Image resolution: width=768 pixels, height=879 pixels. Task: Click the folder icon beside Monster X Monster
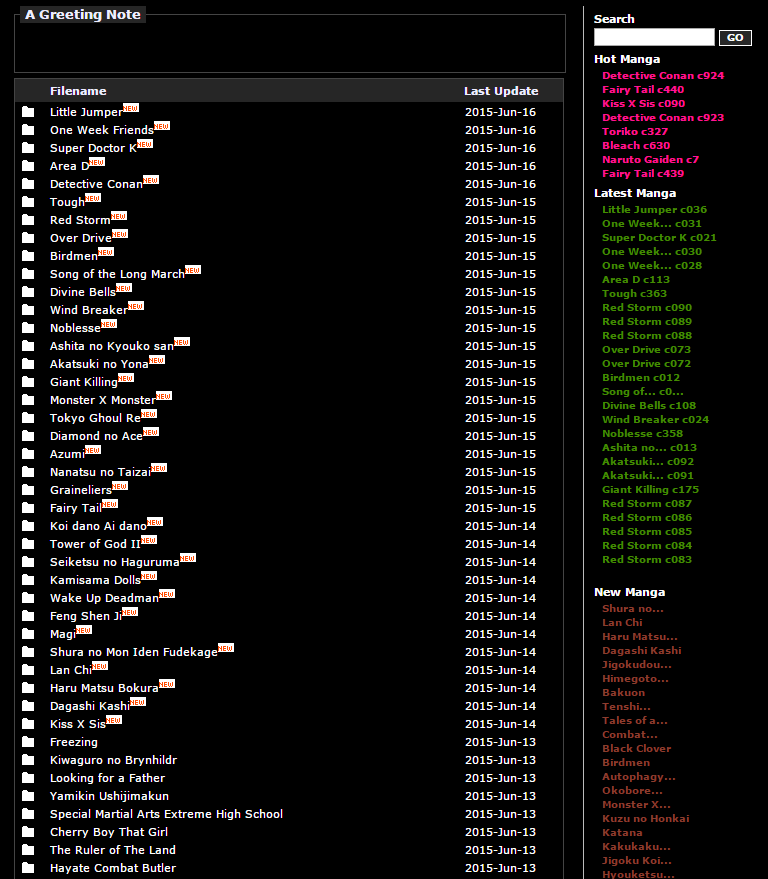pyautogui.click(x=28, y=400)
